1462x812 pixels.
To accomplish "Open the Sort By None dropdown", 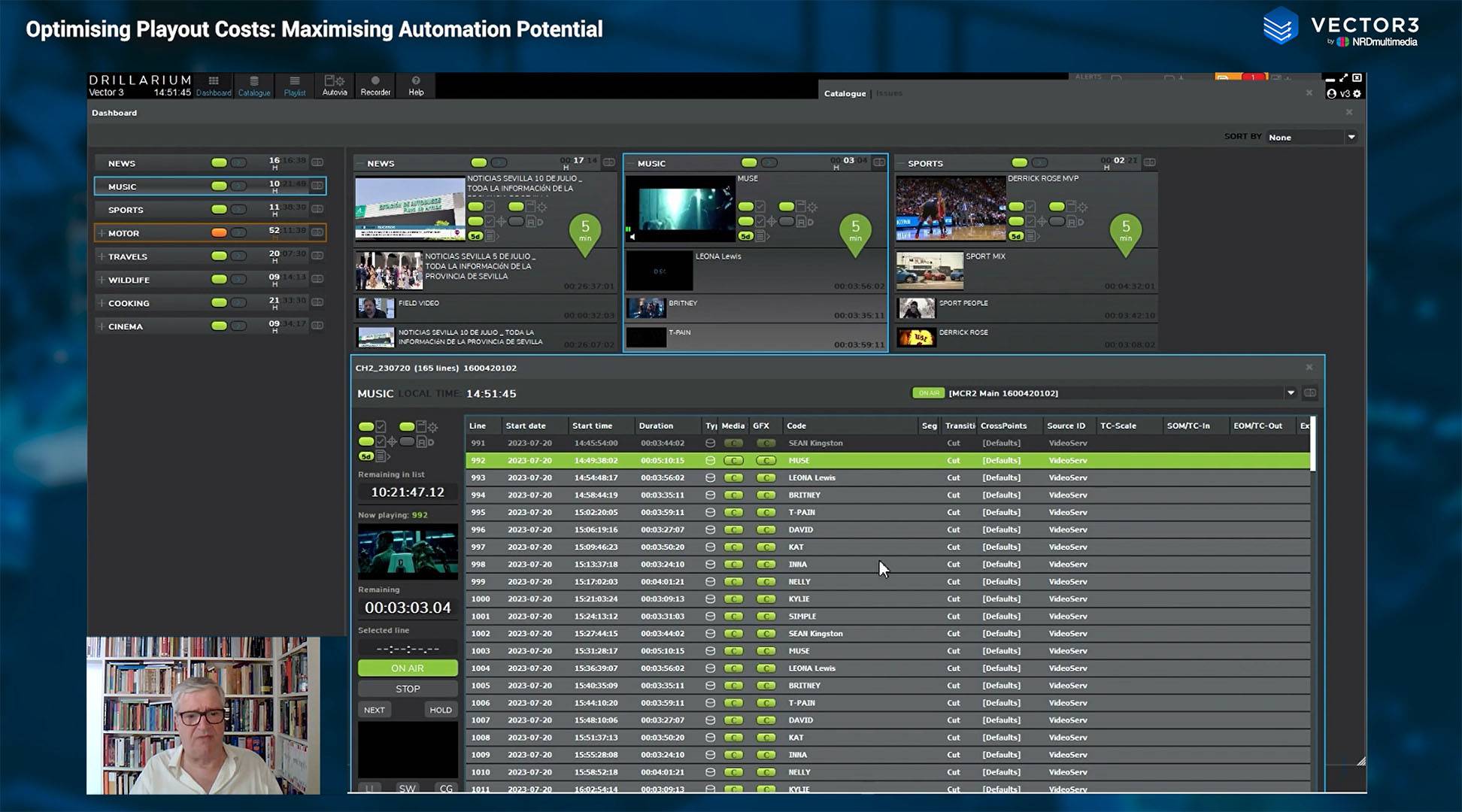I will 1312,137.
